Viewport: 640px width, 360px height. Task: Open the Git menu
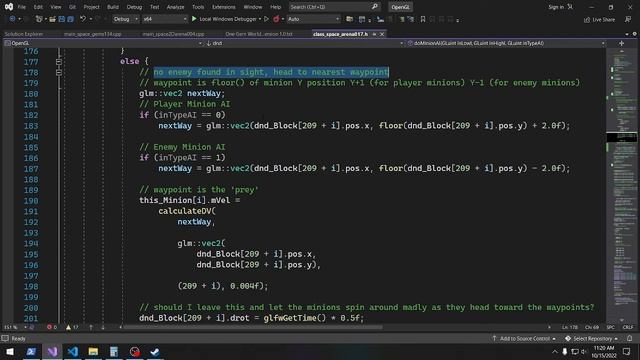[72, 7]
